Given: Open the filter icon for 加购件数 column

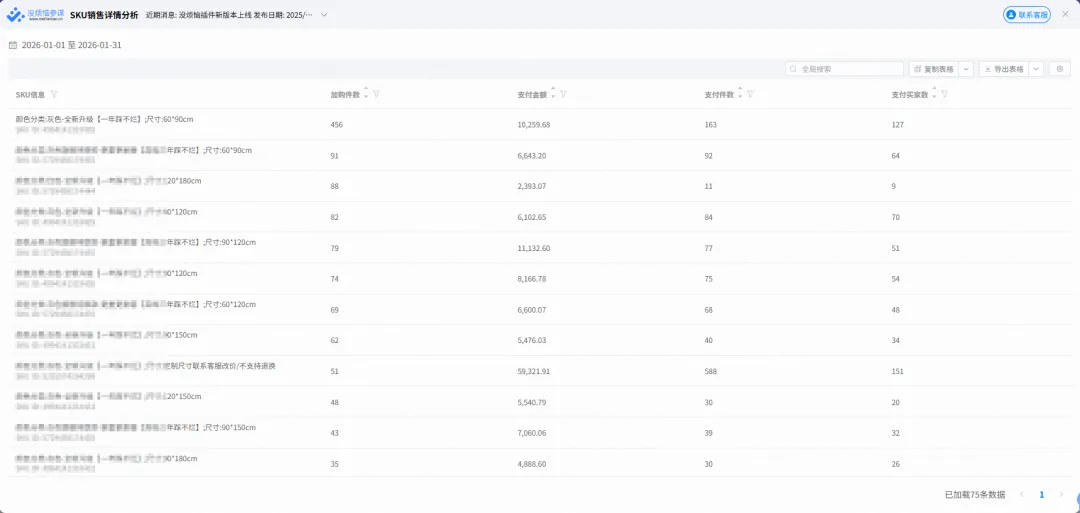Looking at the screenshot, I should point(377,94).
